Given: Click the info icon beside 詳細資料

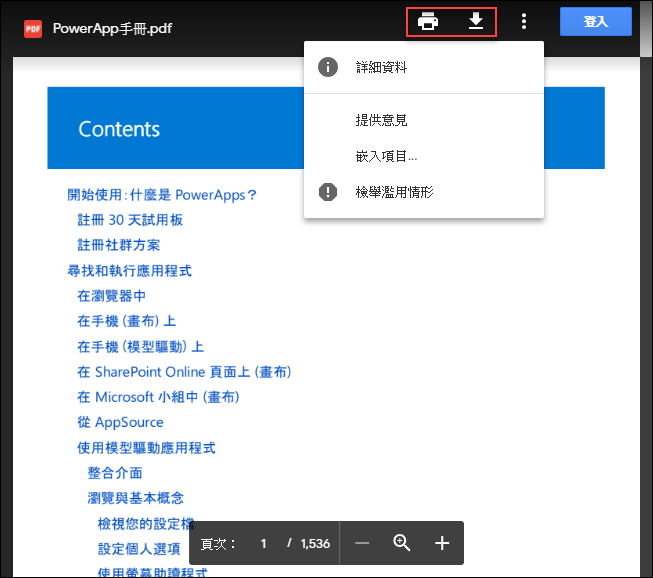Looking at the screenshot, I should point(328,67).
